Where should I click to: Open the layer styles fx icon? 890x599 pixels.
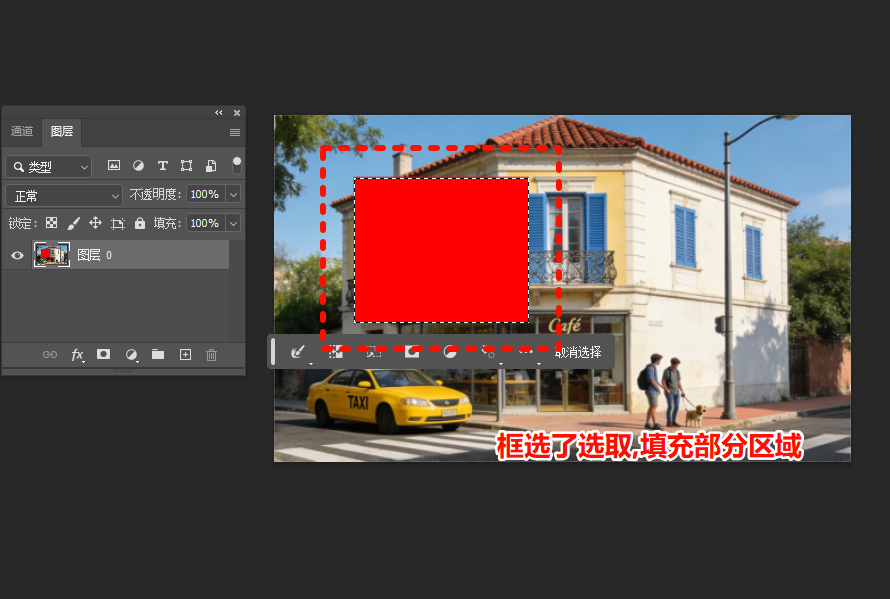(x=77, y=354)
